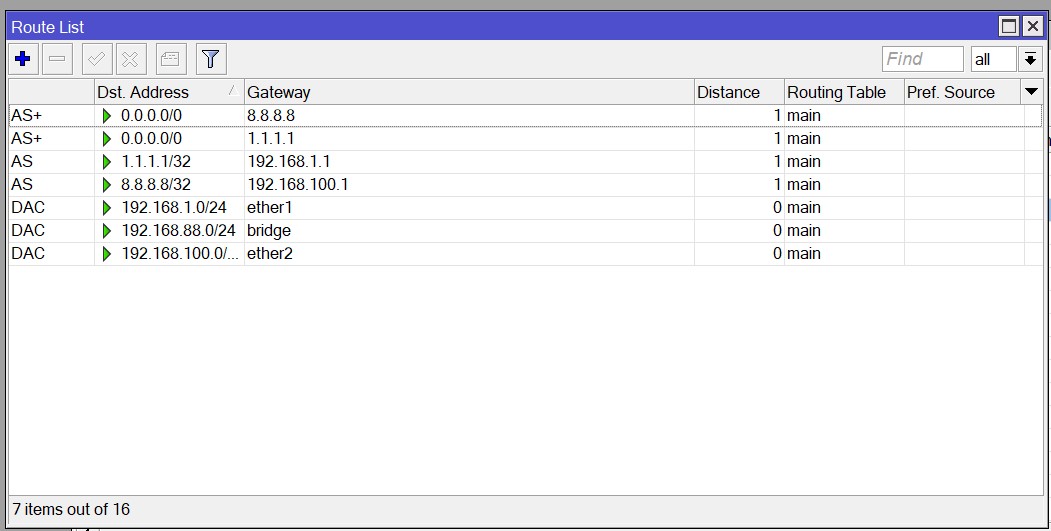Click in the Find search field
Viewport: 1051px width, 531px height.
tap(922, 59)
